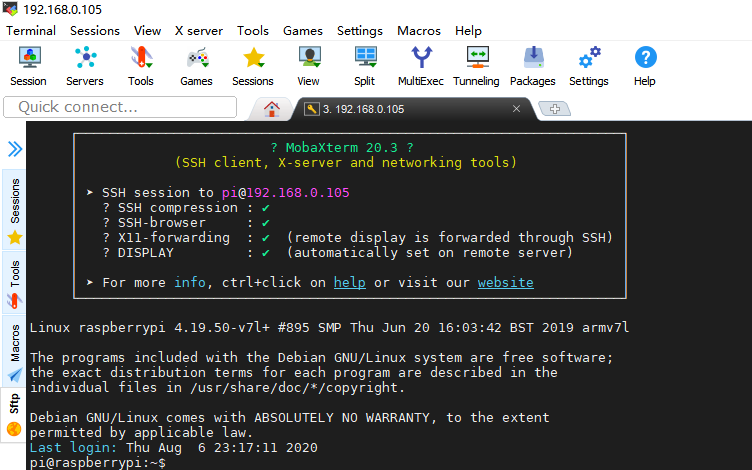Open the X server menu

click(199, 31)
